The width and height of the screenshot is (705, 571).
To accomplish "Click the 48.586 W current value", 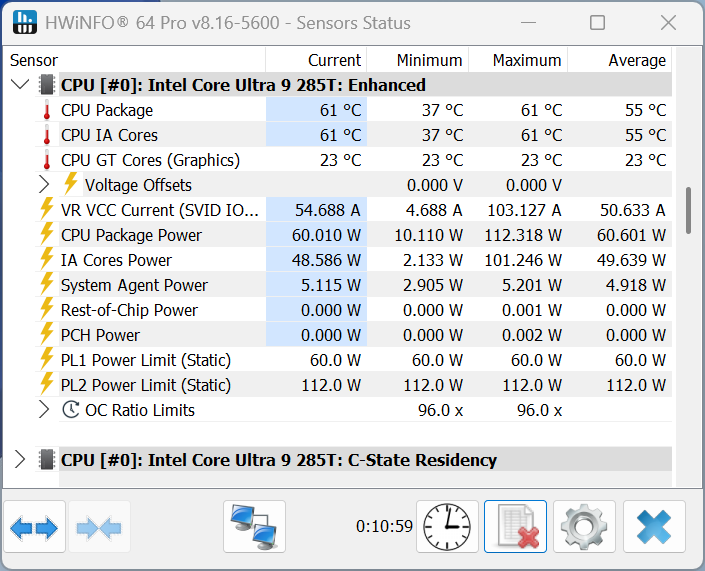I will coord(326,260).
